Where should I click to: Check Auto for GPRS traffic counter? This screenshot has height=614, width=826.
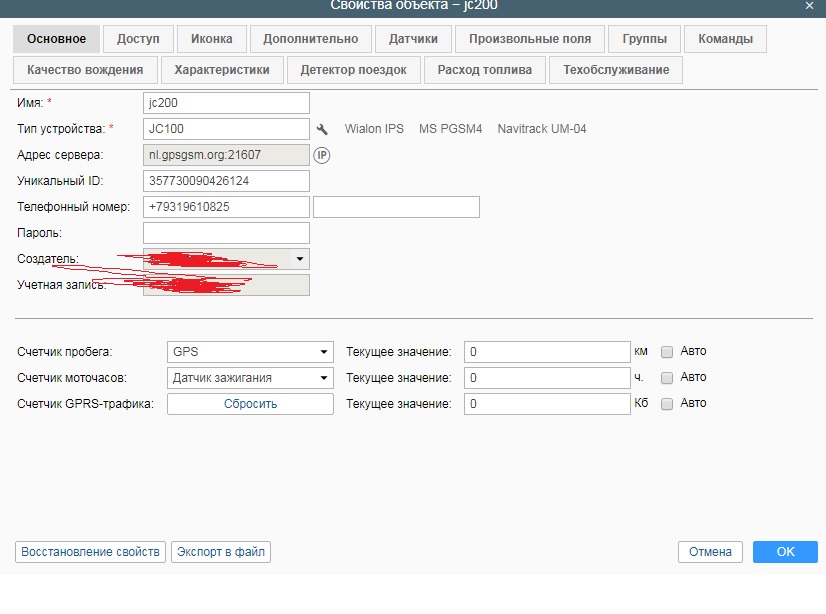[x=667, y=404]
